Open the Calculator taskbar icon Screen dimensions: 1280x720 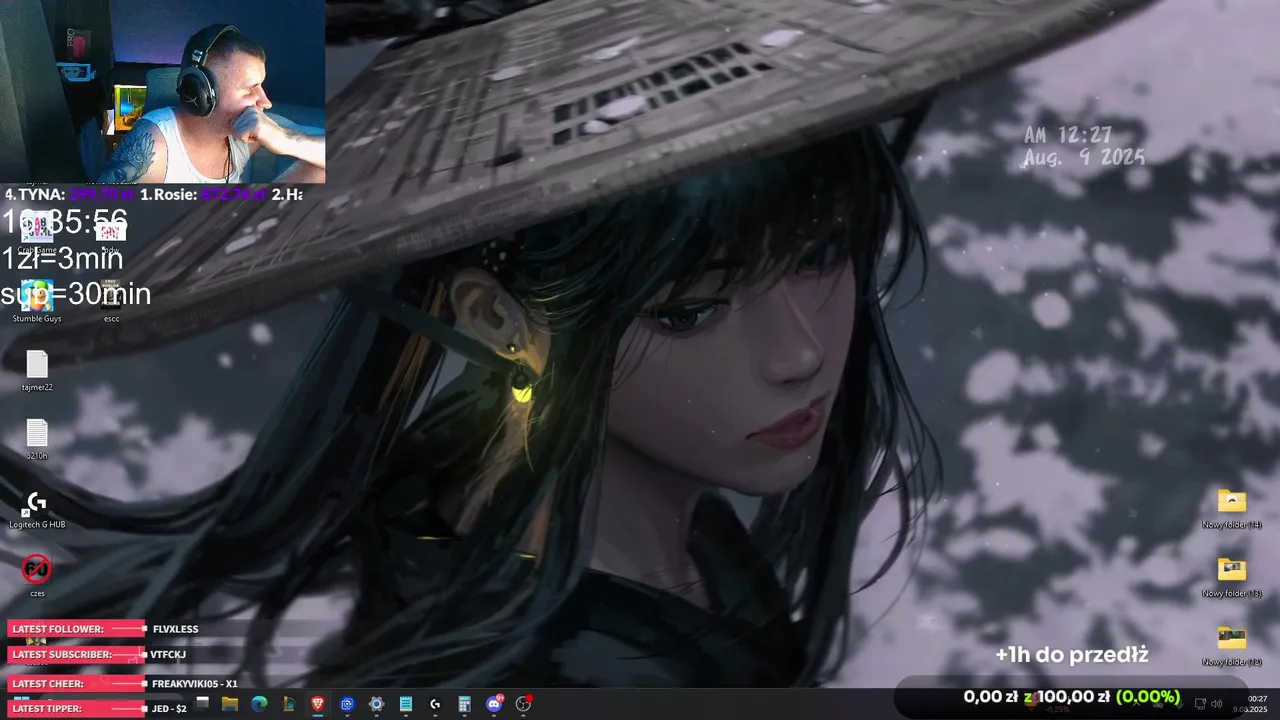pyautogui.click(x=464, y=704)
